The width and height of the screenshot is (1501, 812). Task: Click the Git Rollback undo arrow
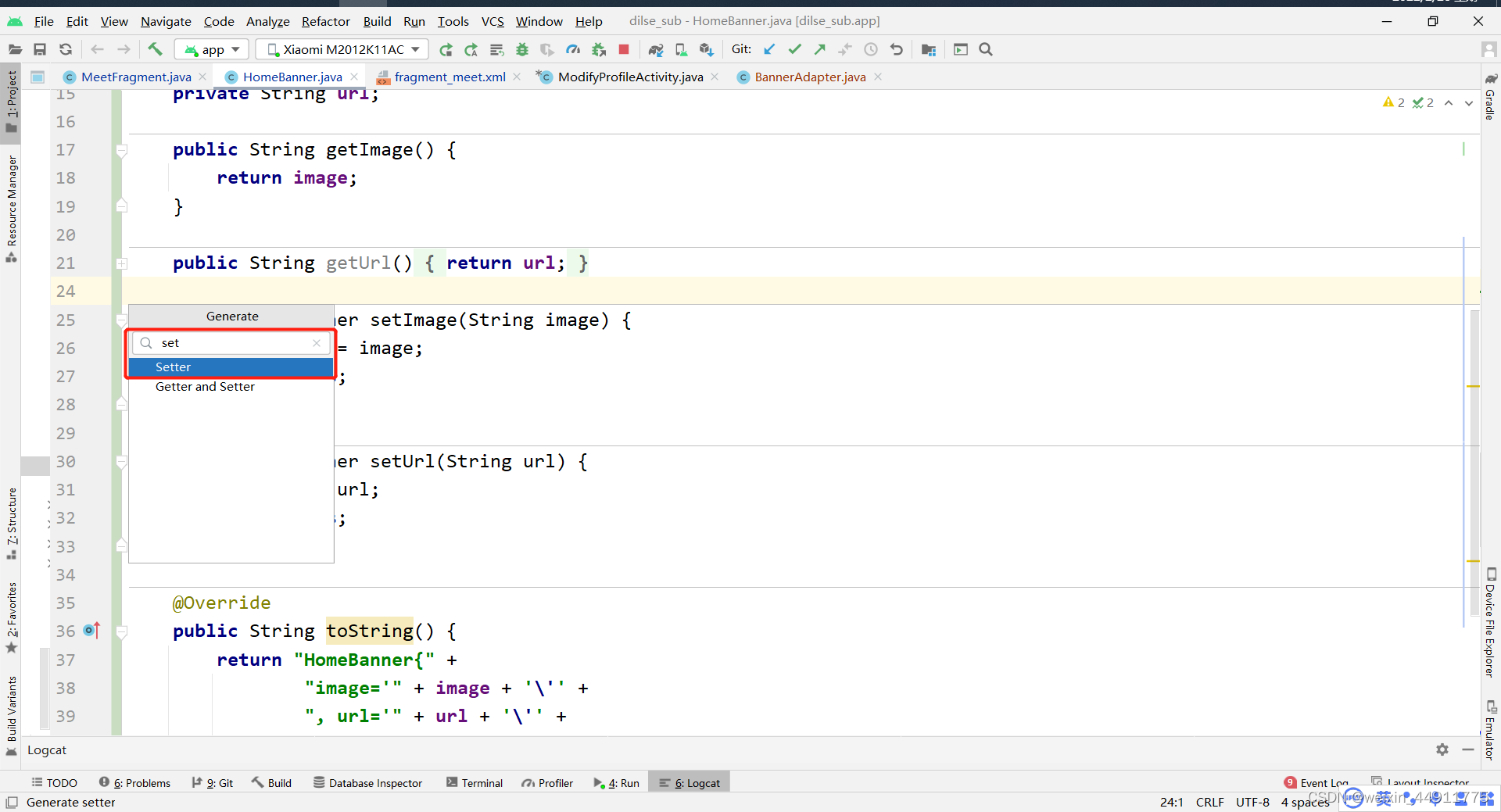click(897, 49)
